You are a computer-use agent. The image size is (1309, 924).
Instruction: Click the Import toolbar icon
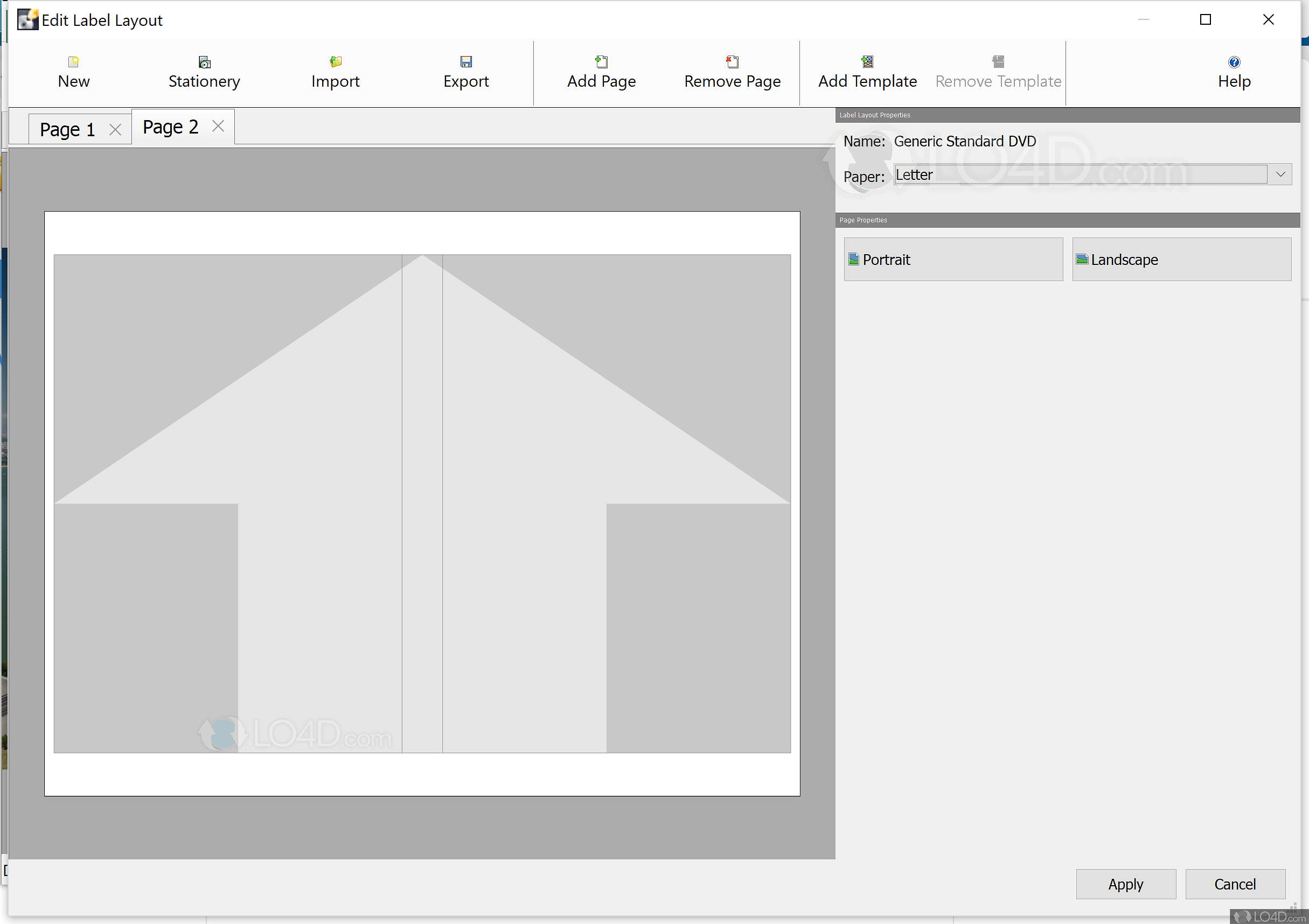coord(335,61)
